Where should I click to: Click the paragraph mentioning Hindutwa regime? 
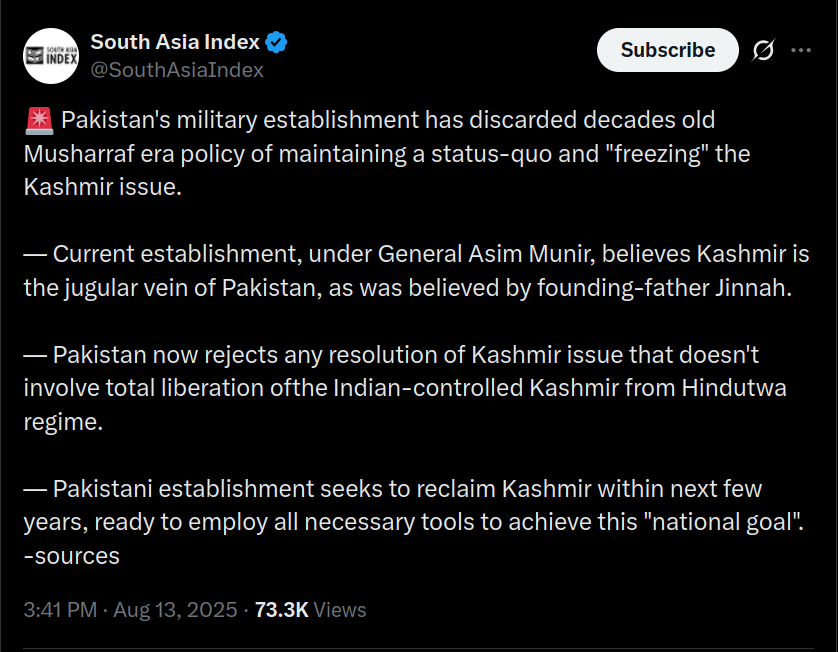[400, 388]
